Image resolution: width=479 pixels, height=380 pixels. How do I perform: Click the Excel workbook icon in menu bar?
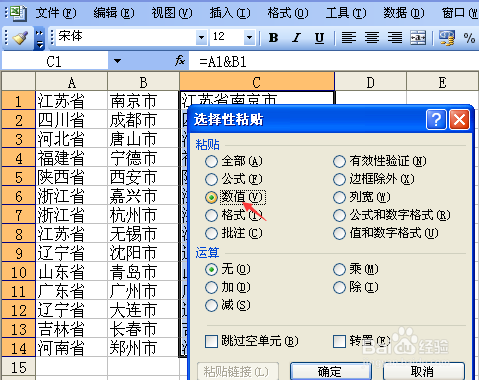click(x=17, y=13)
